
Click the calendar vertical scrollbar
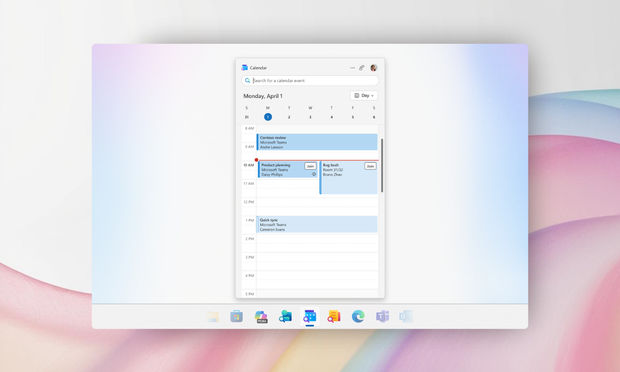pos(382,166)
